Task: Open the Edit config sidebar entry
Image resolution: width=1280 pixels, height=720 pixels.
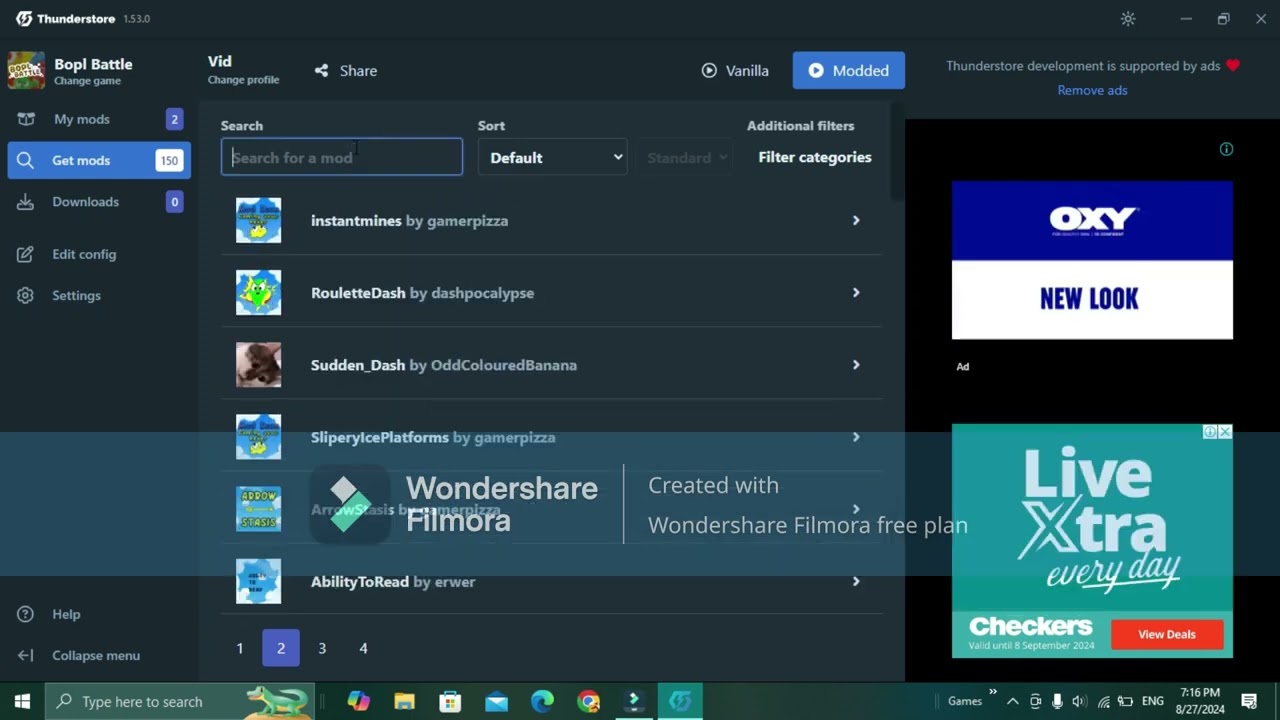Action: 99,254
